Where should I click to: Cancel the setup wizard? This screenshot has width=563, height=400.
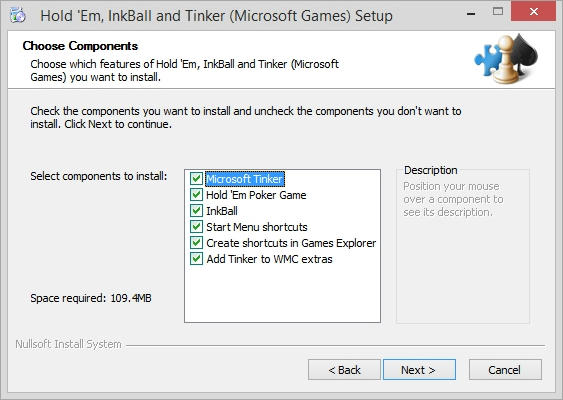tap(505, 369)
